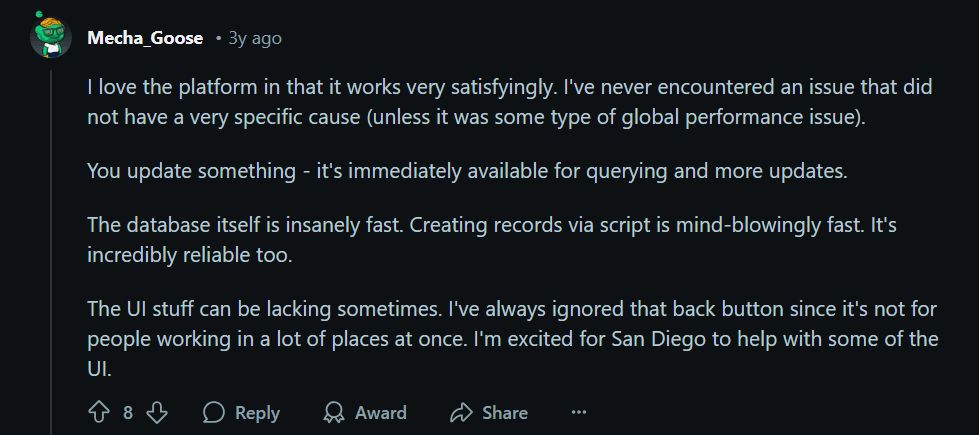Open Mecha_Goose's goose avatar

point(50,36)
